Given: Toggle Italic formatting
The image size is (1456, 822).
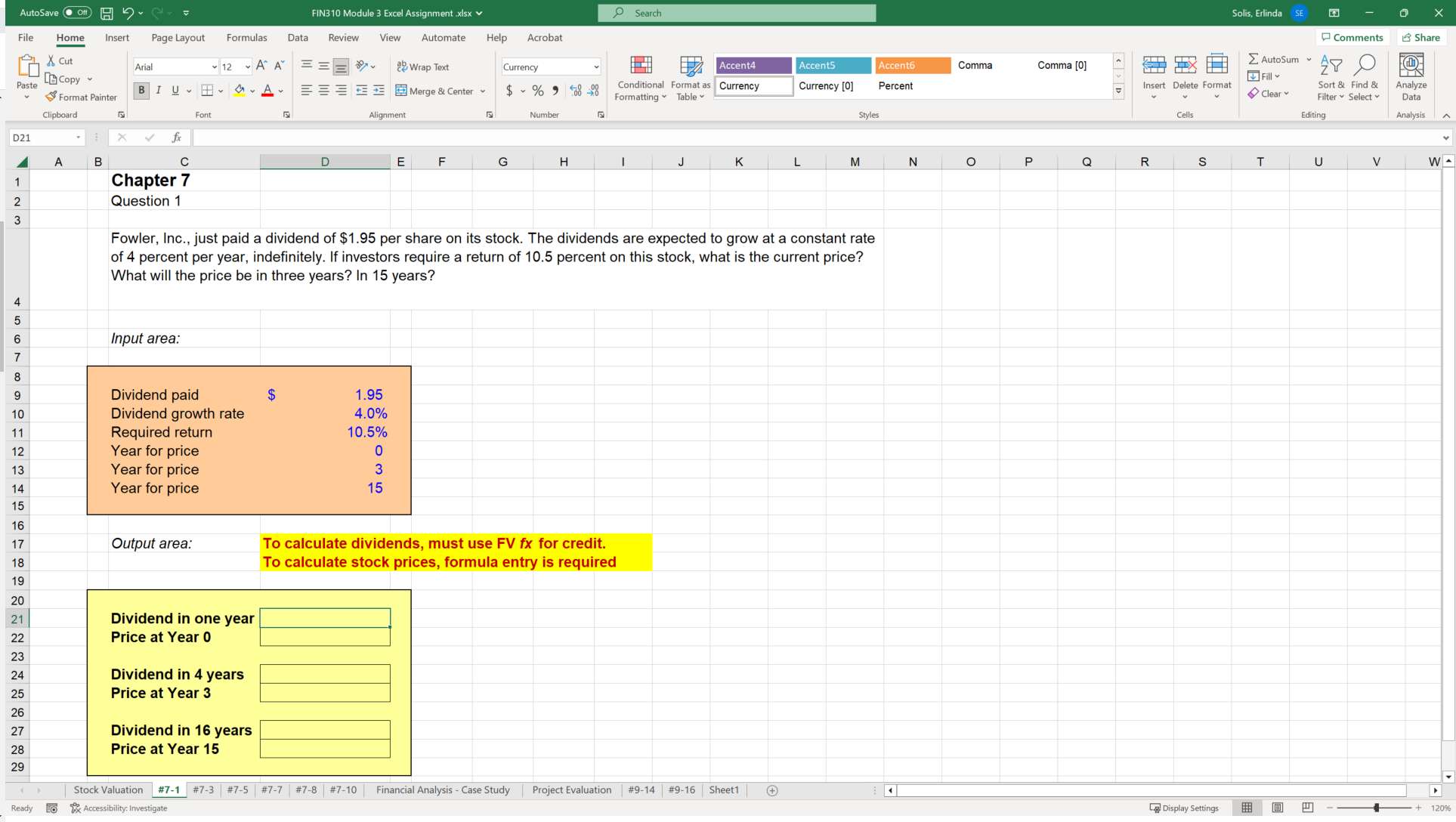Looking at the screenshot, I should click(159, 91).
